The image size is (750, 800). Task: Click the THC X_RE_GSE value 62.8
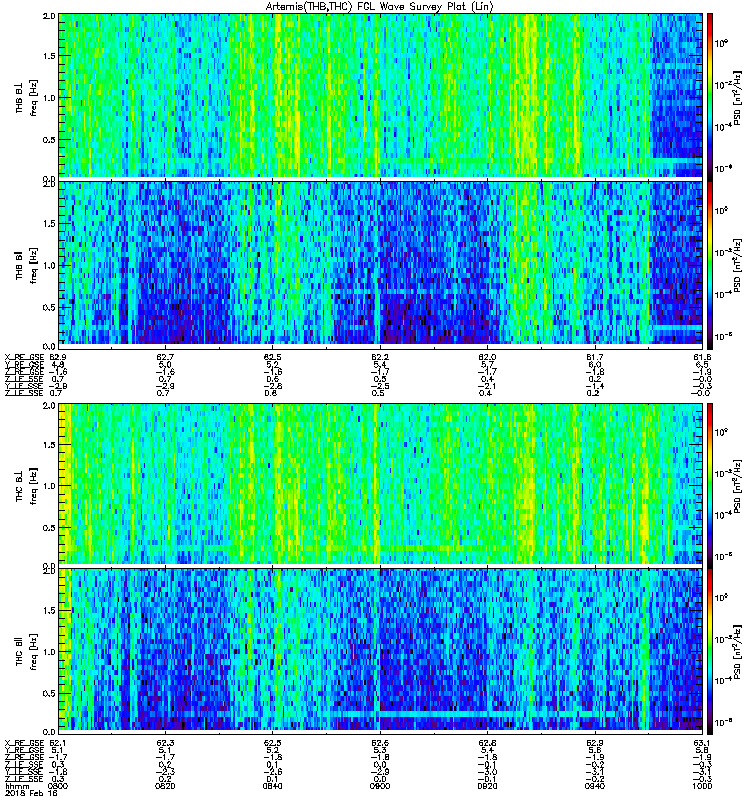coord(487,743)
